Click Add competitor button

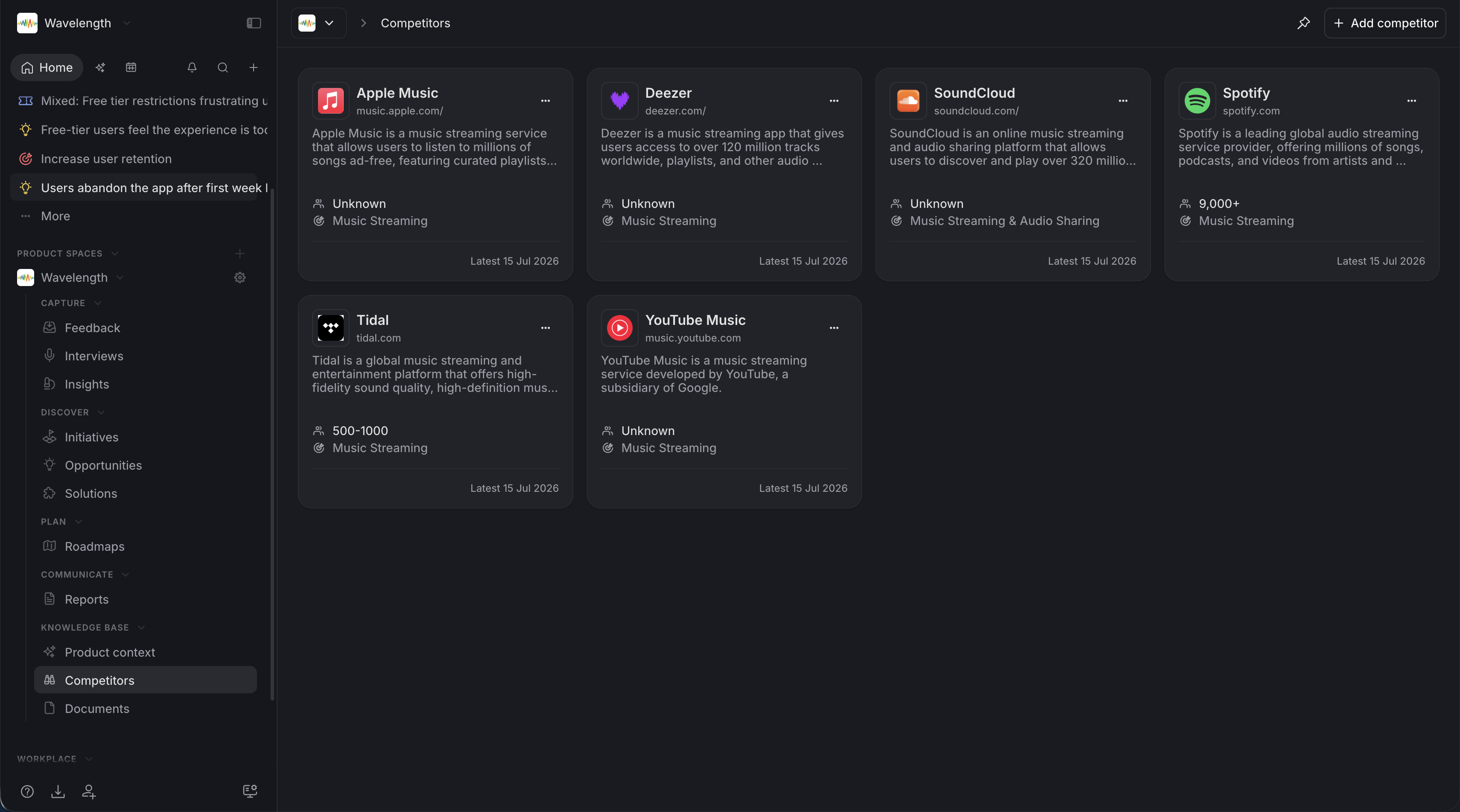click(x=1384, y=23)
